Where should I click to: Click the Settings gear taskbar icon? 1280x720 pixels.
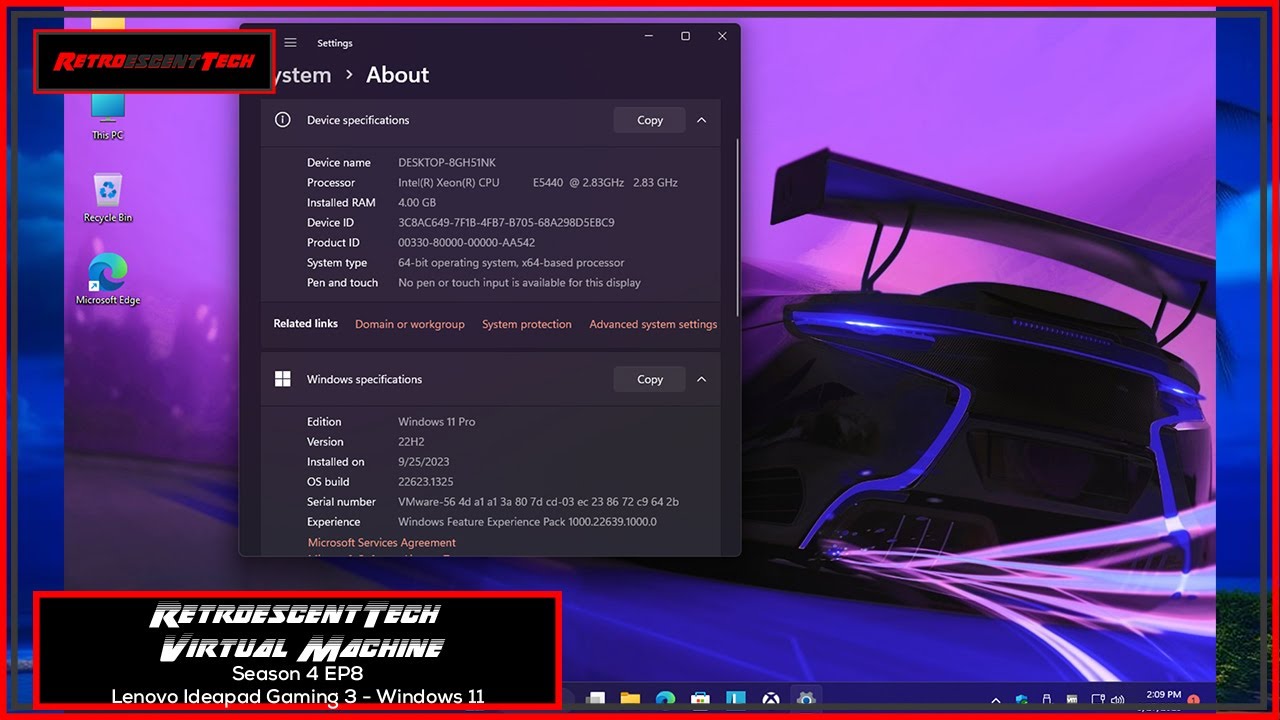806,699
